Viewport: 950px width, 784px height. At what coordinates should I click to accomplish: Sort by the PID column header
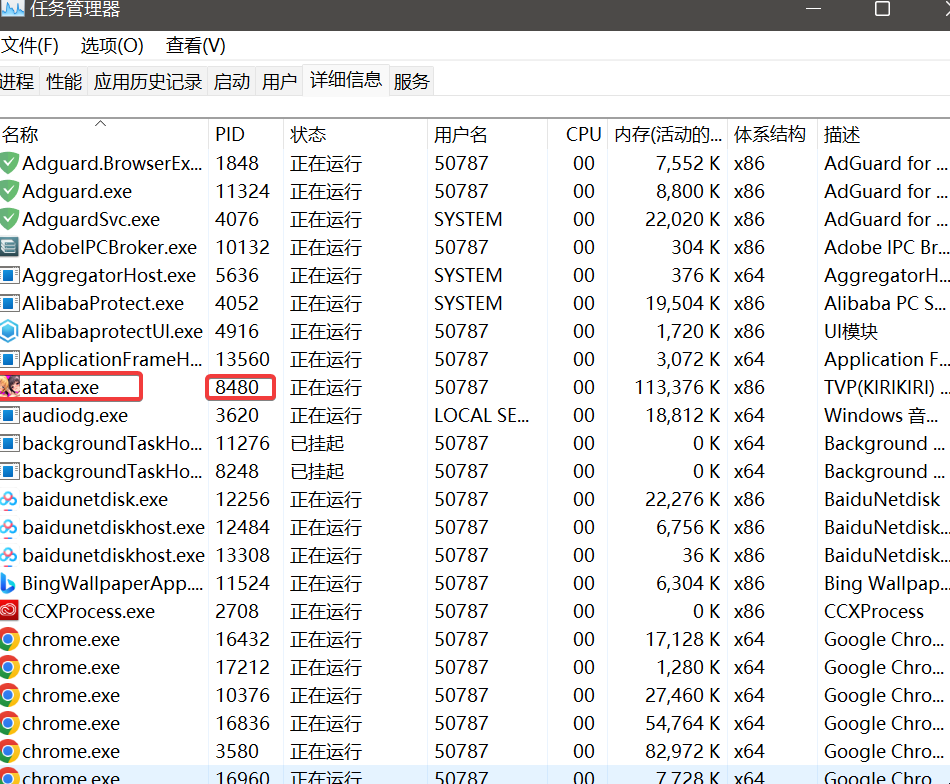click(229, 135)
